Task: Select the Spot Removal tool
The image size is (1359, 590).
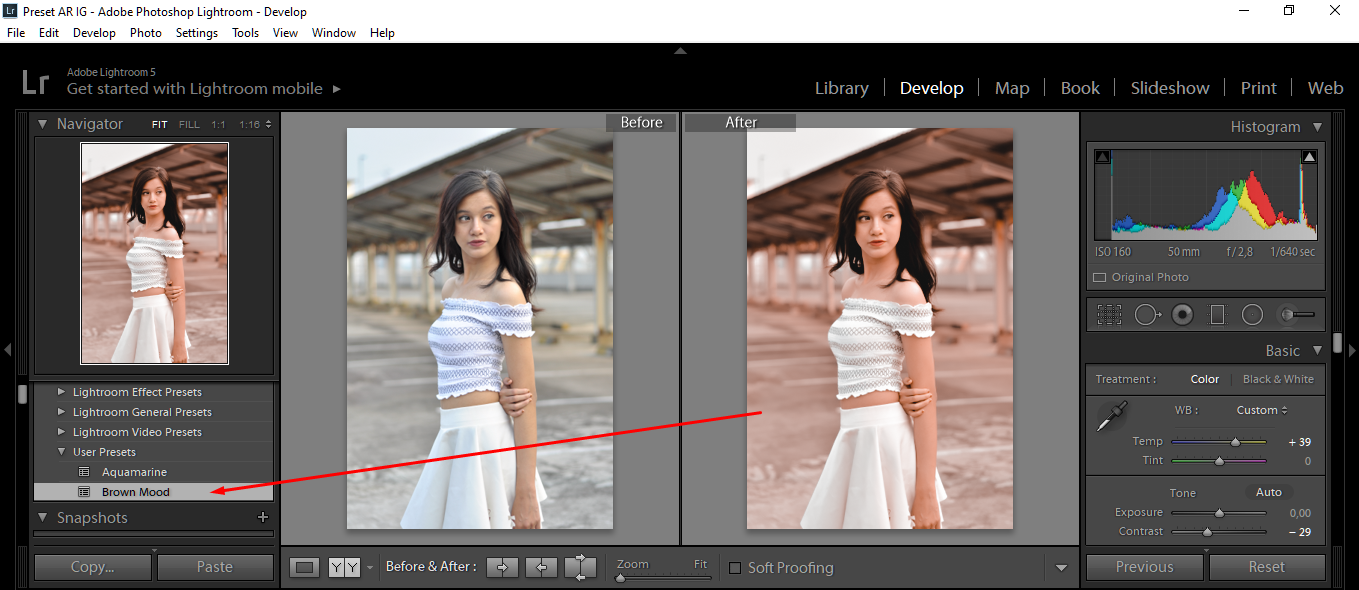Action: pyautogui.click(x=1147, y=315)
